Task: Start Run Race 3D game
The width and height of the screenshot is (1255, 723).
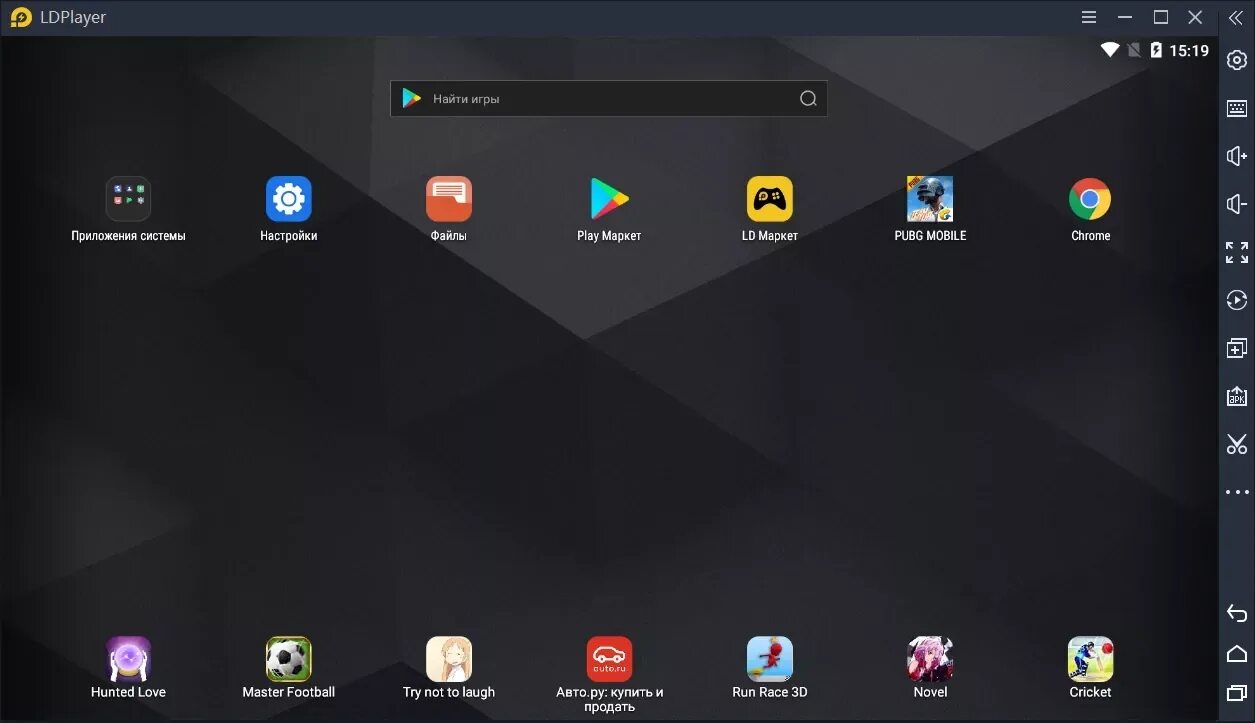Action: click(x=770, y=659)
